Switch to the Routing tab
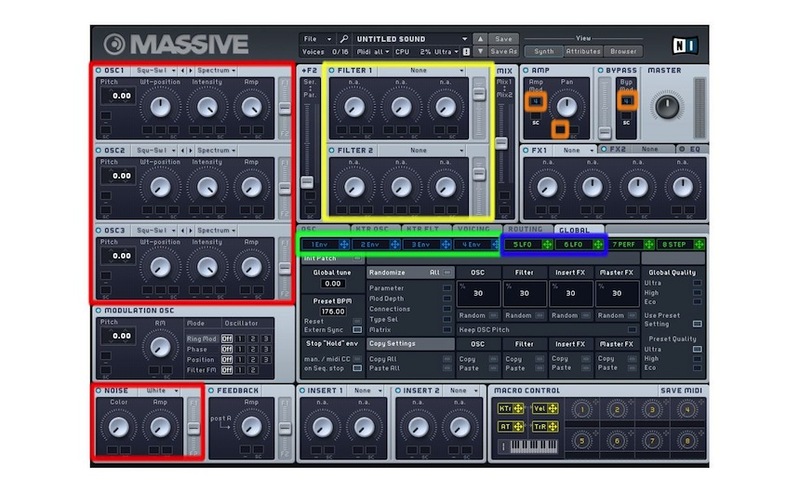This screenshot has height=492, width=800. click(x=526, y=229)
